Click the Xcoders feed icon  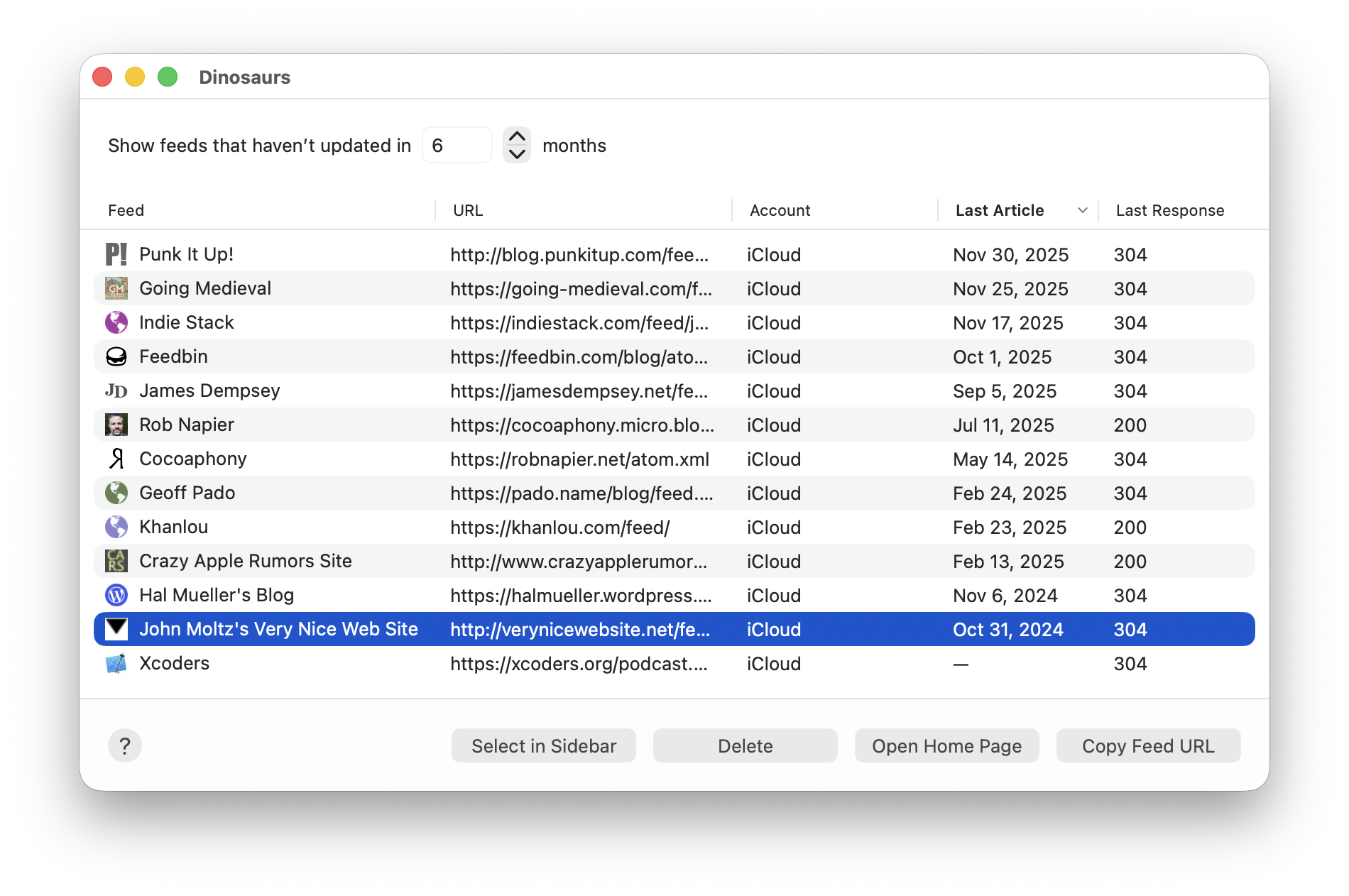pos(116,663)
